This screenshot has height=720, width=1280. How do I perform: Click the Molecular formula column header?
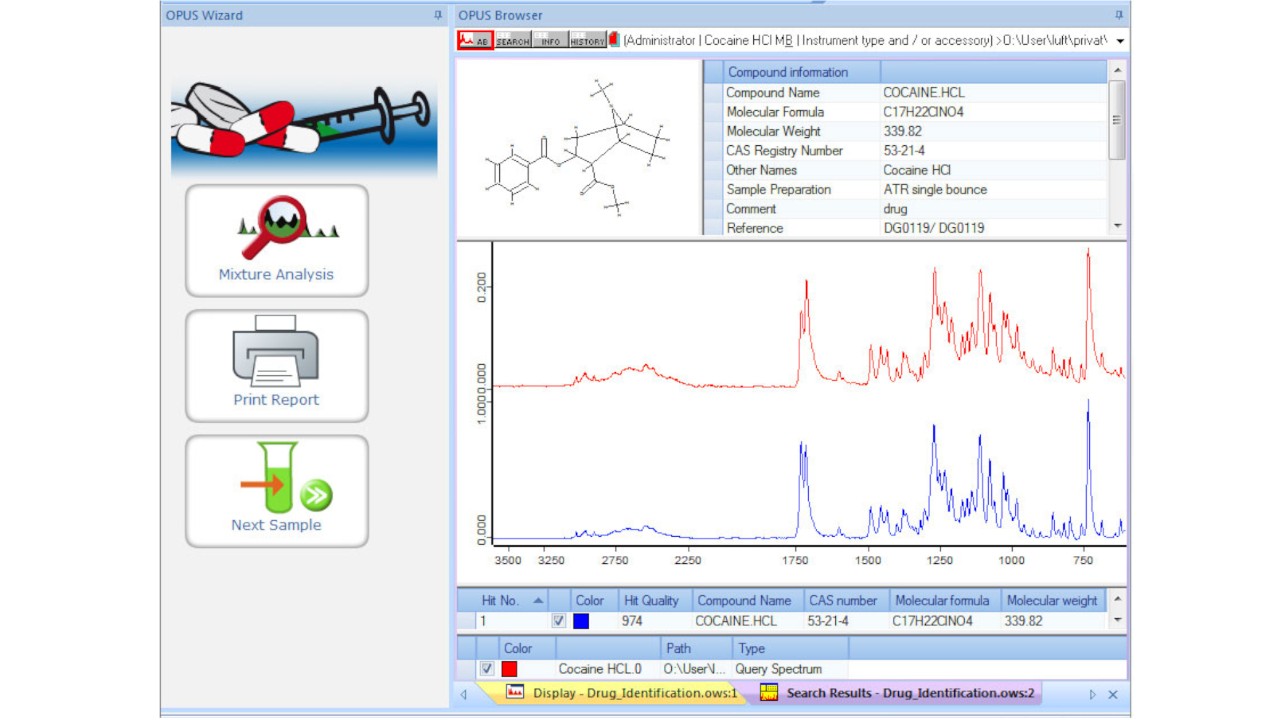tap(945, 601)
